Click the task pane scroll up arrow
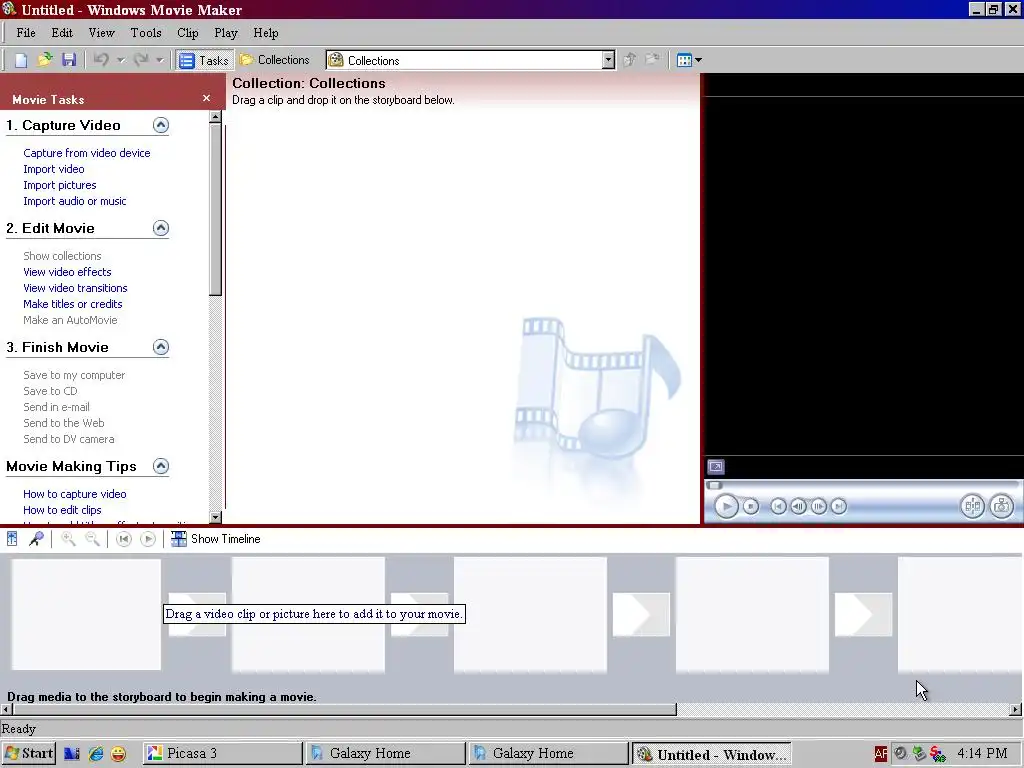Image resolution: width=1024 pixels, height=768 pixels. pos(216,117)
